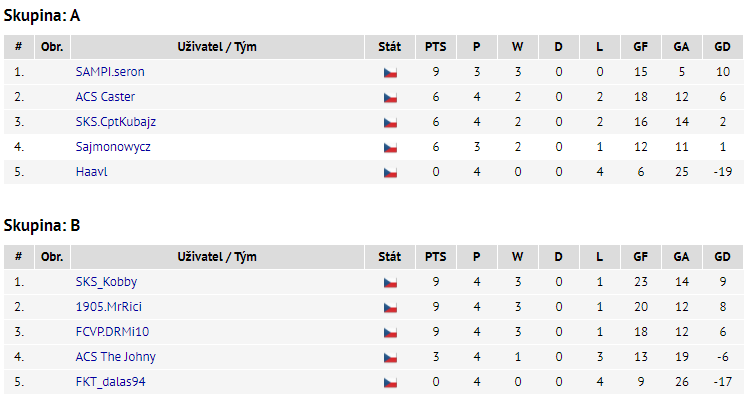Click the PTS column header in Skupina A
This screenshot has height=398, width=749.
pos(436,47)
